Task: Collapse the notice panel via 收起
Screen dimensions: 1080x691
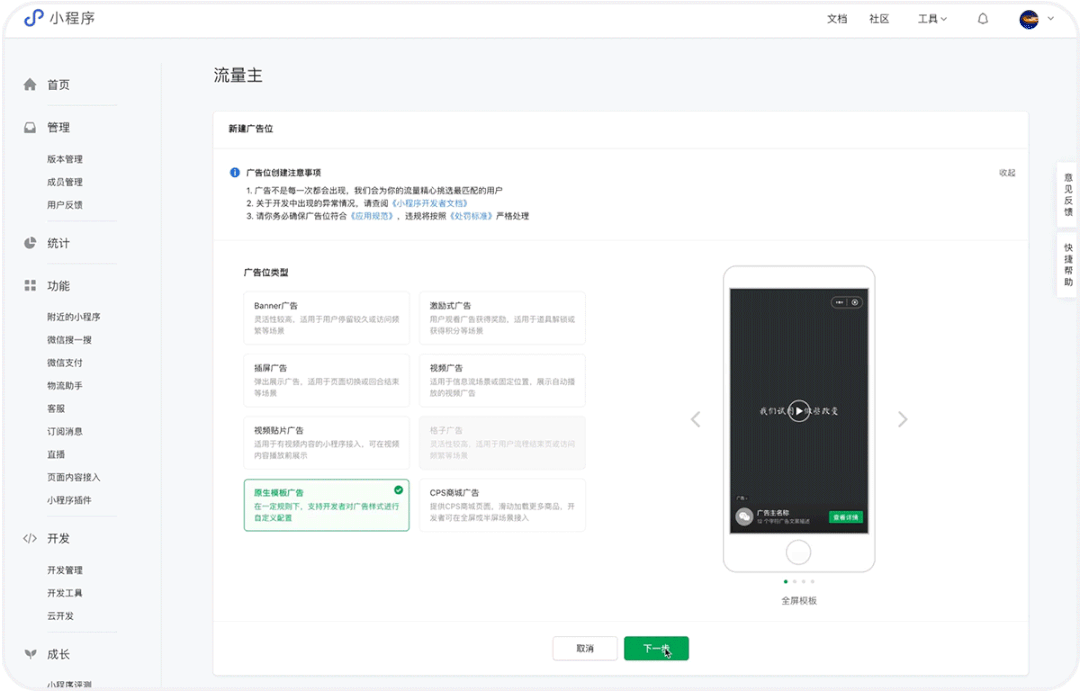Action: click(x=1008, y=172)
